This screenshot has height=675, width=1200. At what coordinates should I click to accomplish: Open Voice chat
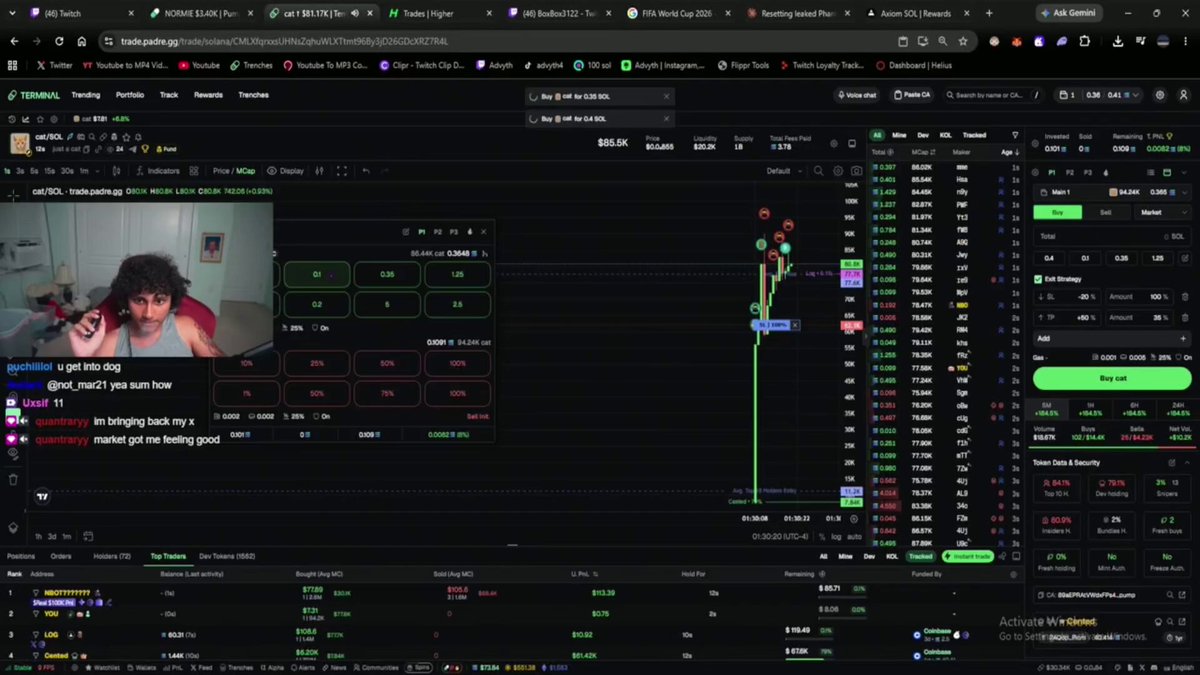857,95
